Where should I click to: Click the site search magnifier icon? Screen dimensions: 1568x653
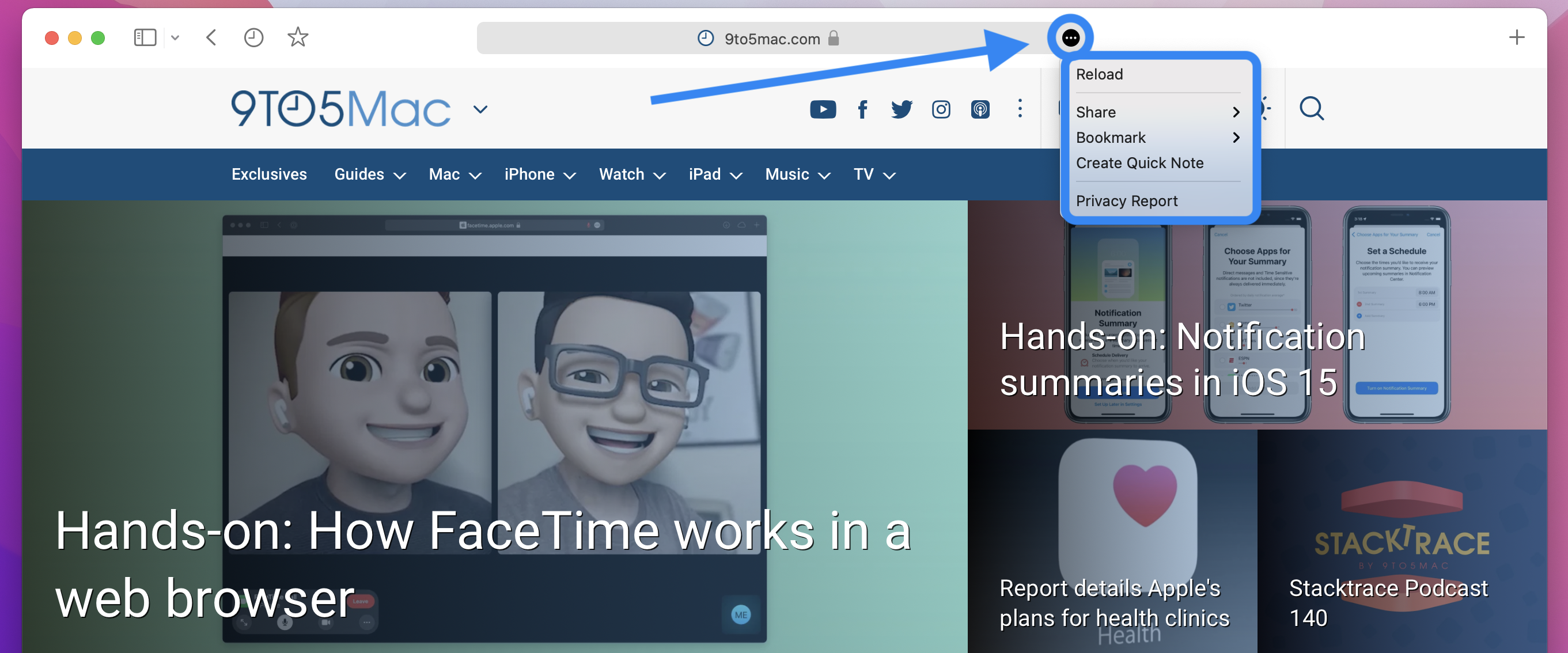click(x=1311, y=109)
